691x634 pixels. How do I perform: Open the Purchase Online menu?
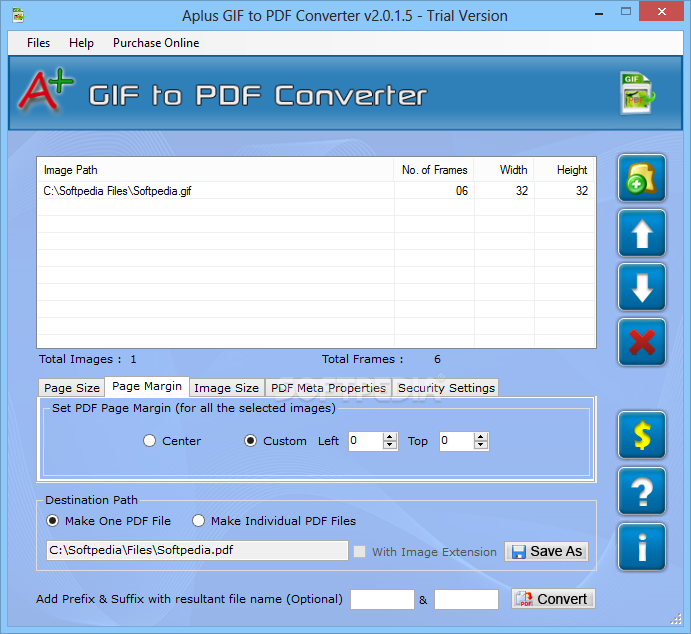click(156, 43)
